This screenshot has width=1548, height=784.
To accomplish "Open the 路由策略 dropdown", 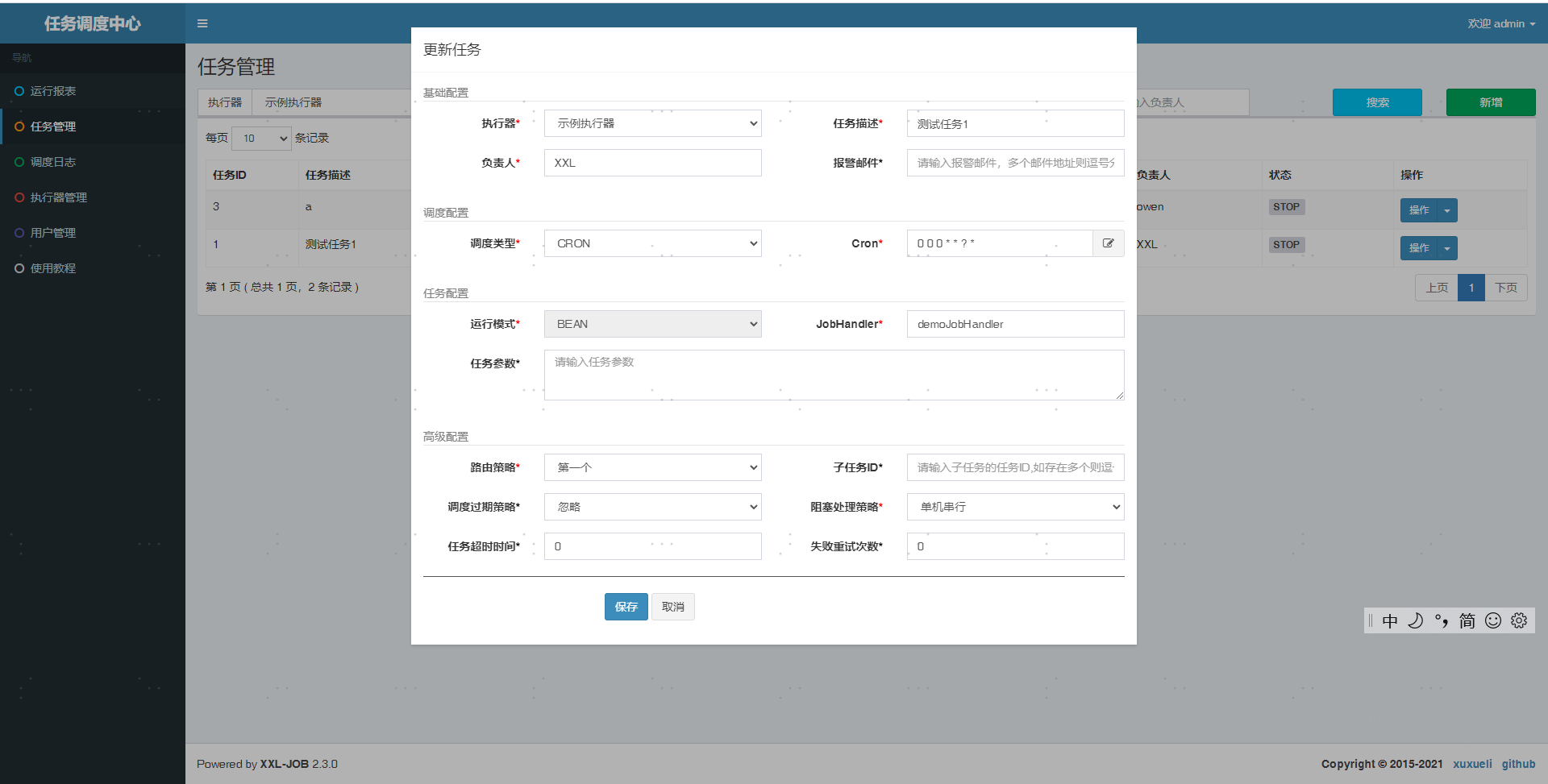I will click(x=653, y=467).
